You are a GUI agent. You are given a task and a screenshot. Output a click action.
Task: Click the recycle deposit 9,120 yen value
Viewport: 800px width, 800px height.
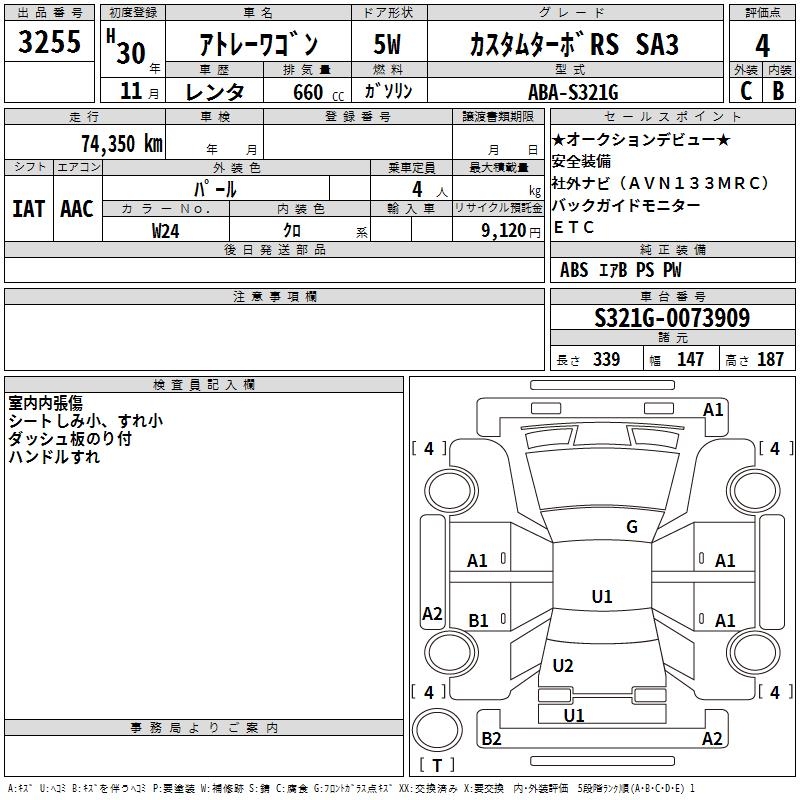tap(503, 230)
